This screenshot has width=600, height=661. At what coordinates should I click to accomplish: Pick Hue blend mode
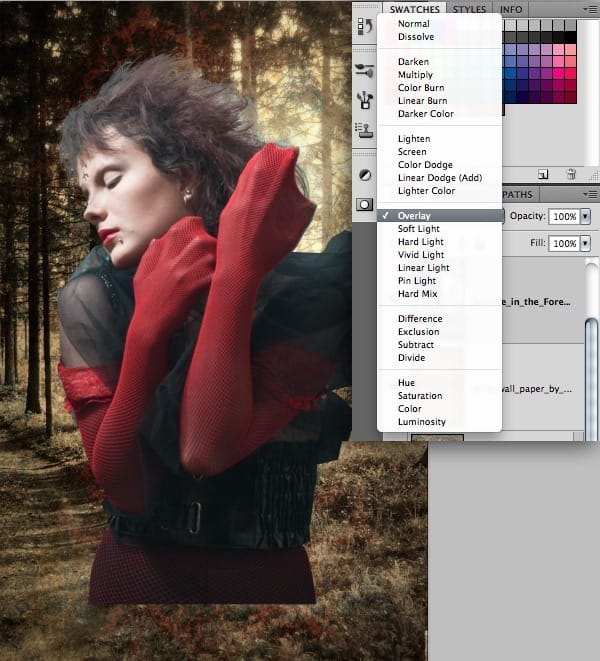(439, 383)
